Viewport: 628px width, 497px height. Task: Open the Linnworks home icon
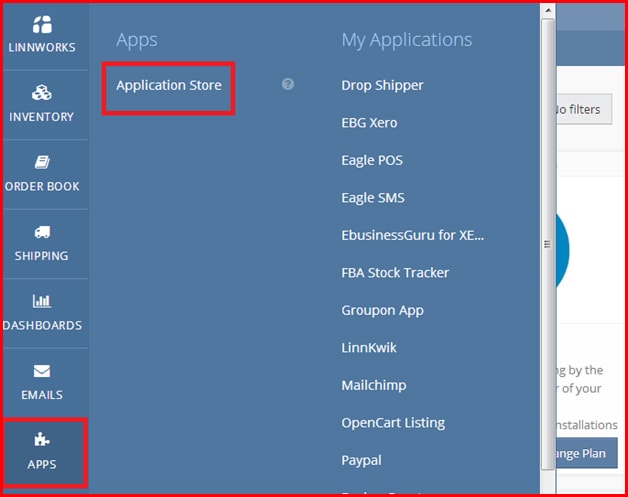point(42,24)
